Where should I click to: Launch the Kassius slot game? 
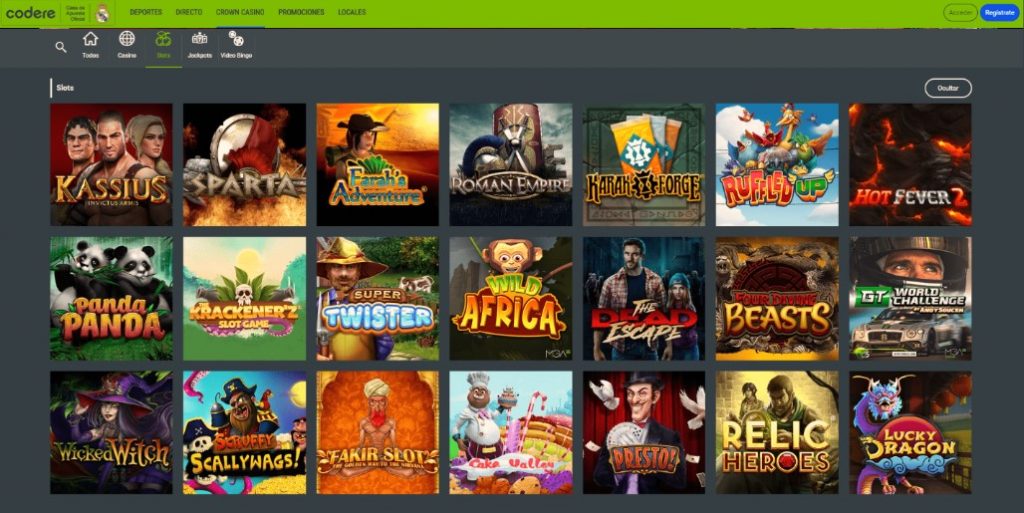[112, 164]
